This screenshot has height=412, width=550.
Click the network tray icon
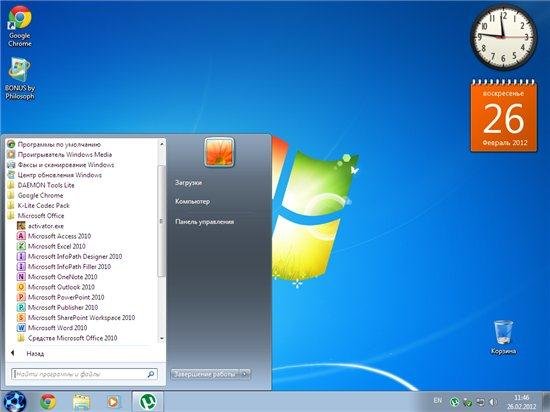(x=481, y=402)
